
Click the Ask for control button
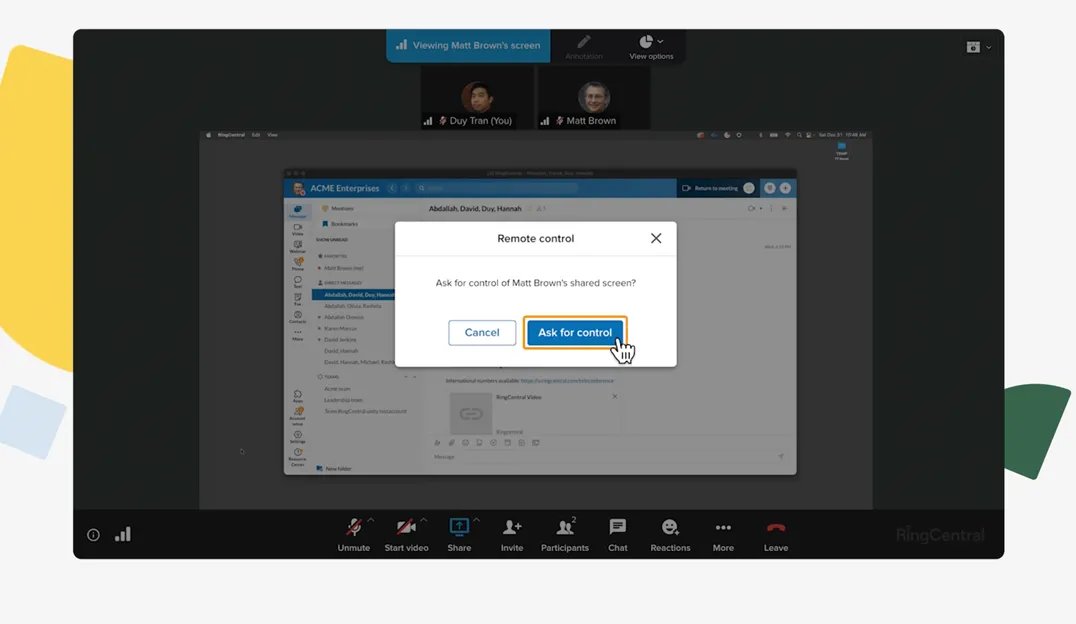pyautogui.click(x=575, y=333)
